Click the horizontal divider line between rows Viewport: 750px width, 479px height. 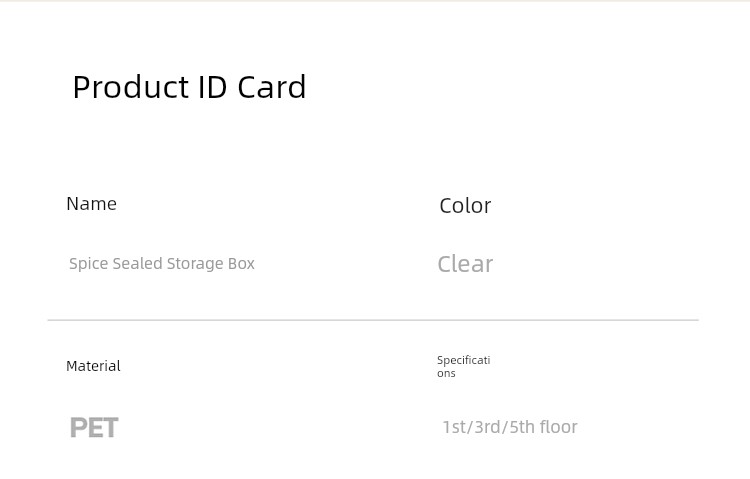373,320
